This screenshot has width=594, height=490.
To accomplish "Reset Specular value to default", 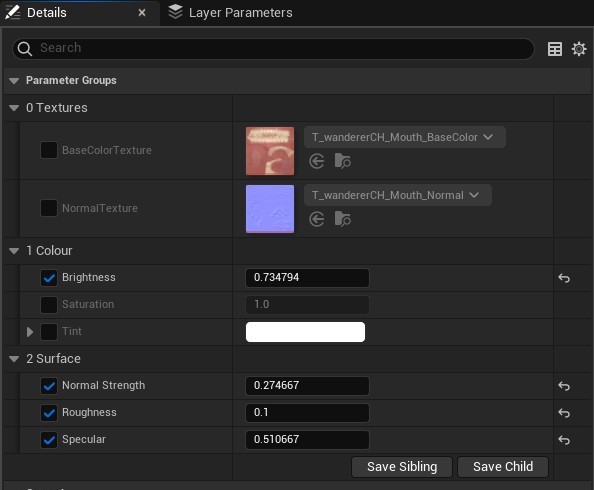I will pyautogui.click(x=564, y=440).
